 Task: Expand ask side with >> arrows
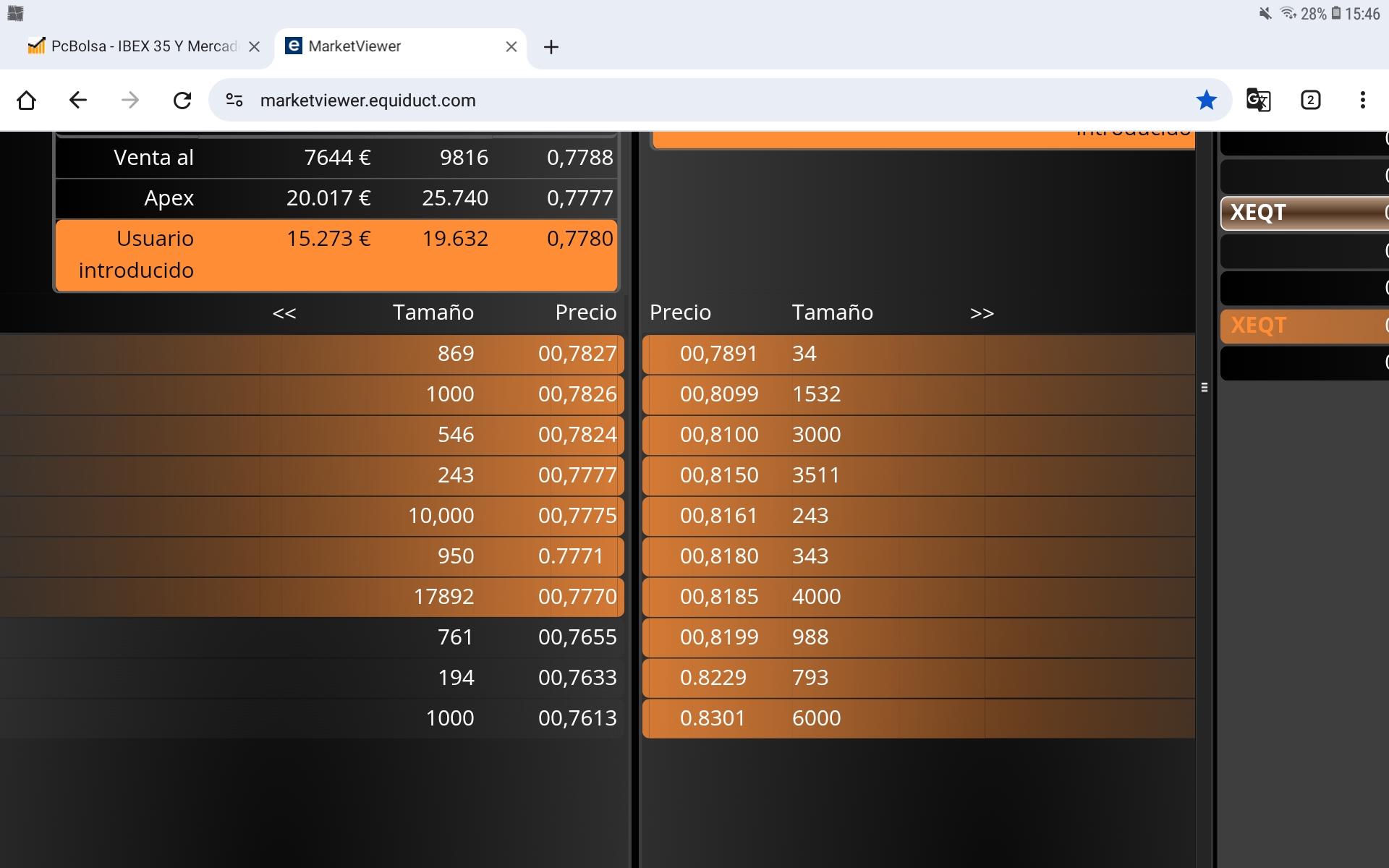[982, 313]
